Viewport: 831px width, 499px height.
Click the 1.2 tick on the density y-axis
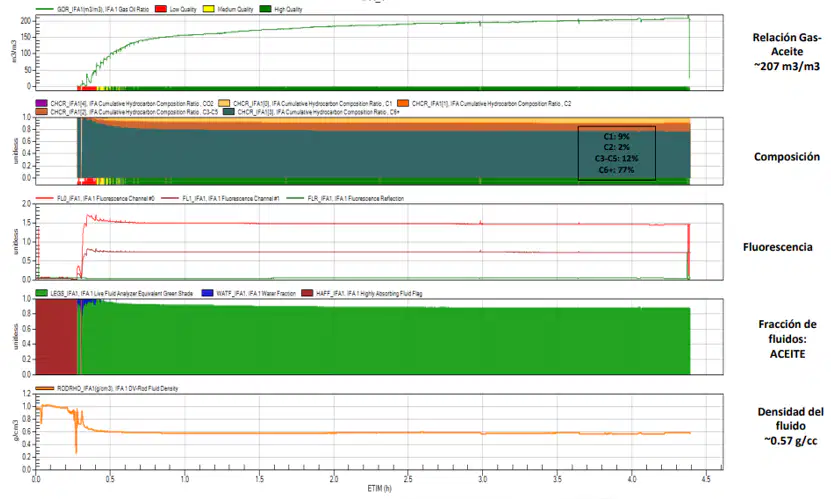tap(27, 394)
